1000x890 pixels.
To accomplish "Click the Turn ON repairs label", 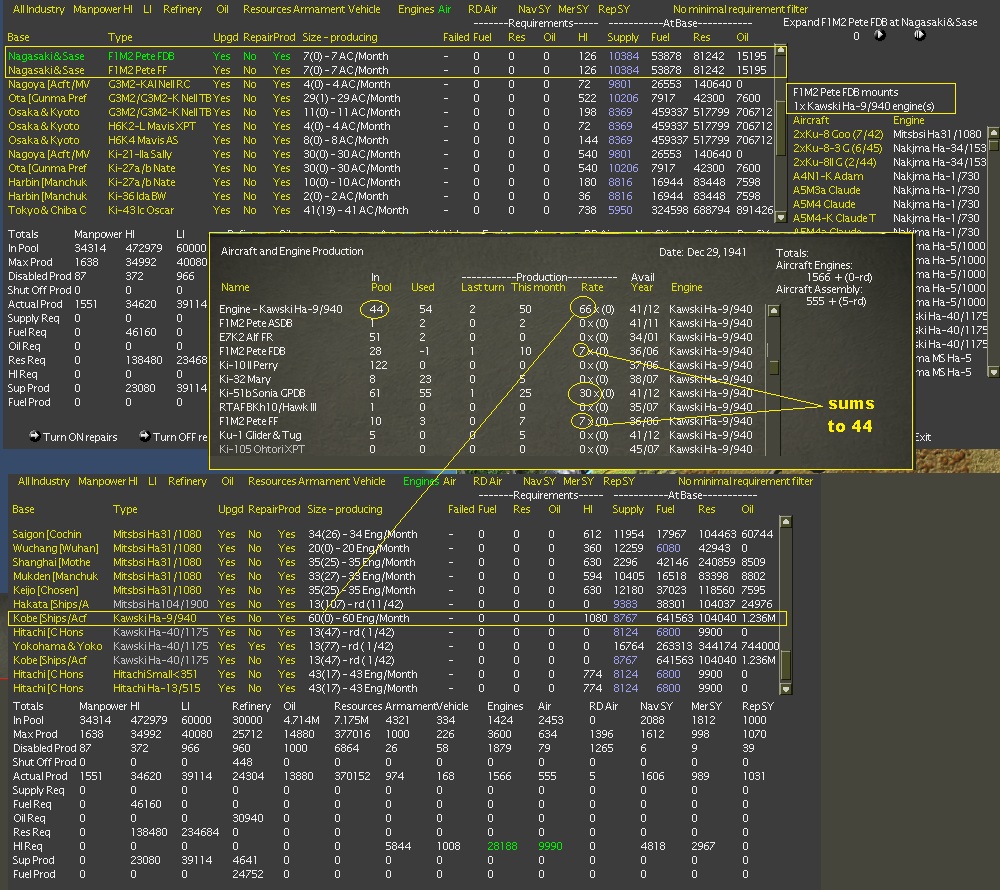I will pyautogui.click(x=80, y=437).
